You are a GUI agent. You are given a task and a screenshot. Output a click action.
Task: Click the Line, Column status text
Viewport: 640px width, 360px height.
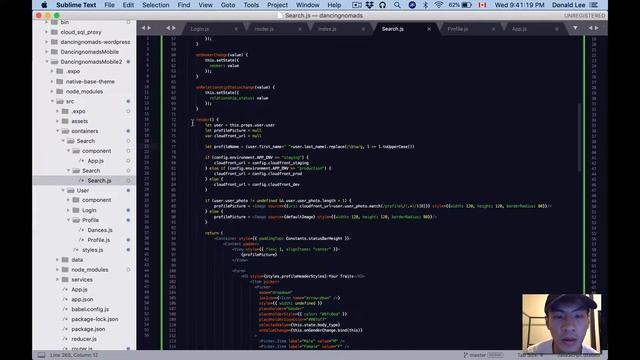click(74, 355)
